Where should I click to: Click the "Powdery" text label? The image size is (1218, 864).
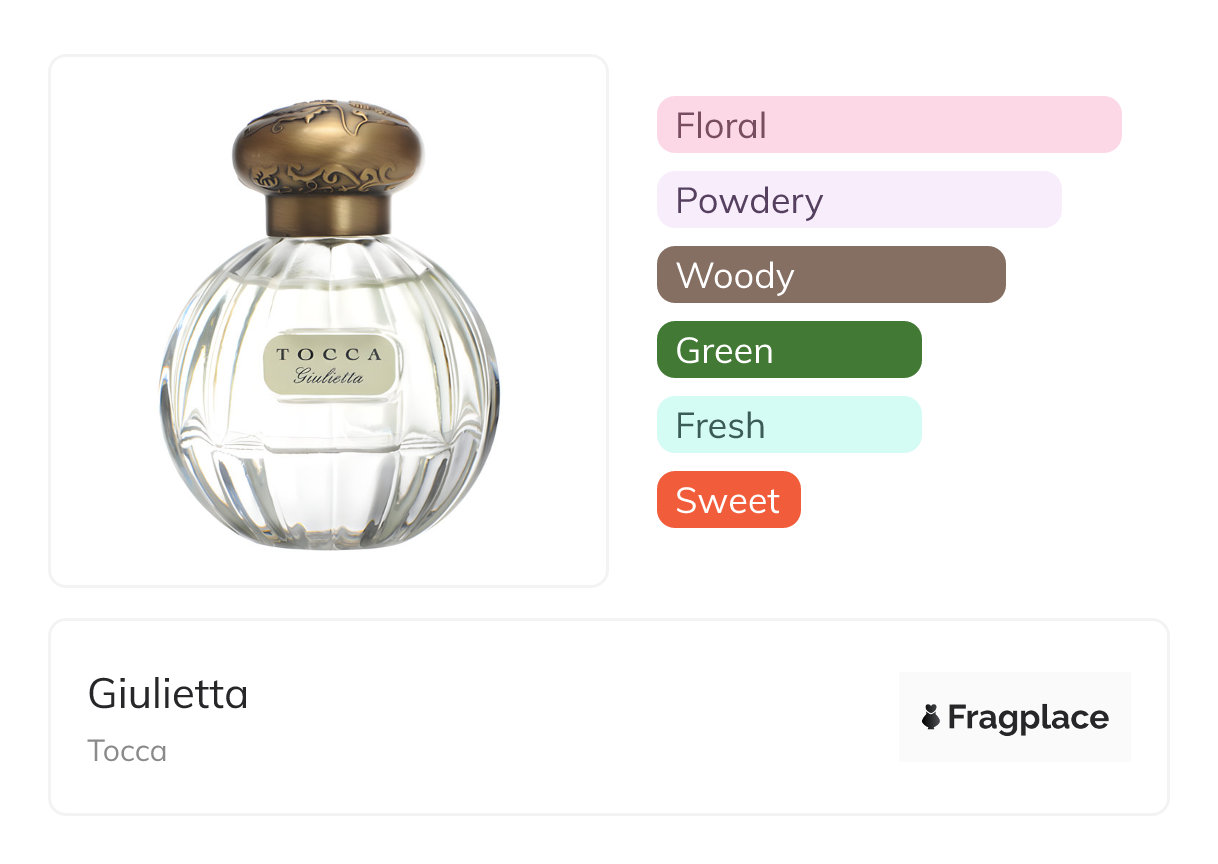[749, 201]
